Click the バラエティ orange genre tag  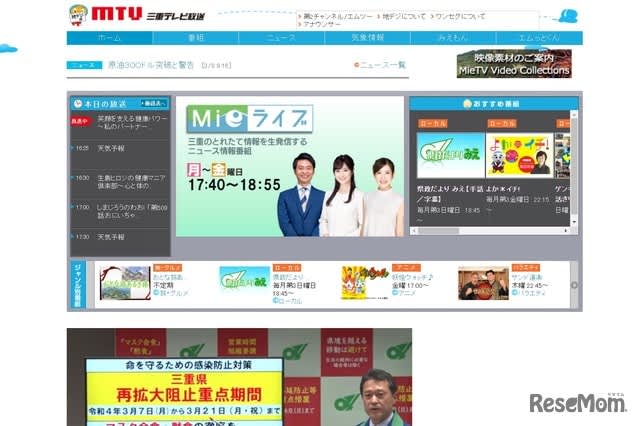point(526,268)
